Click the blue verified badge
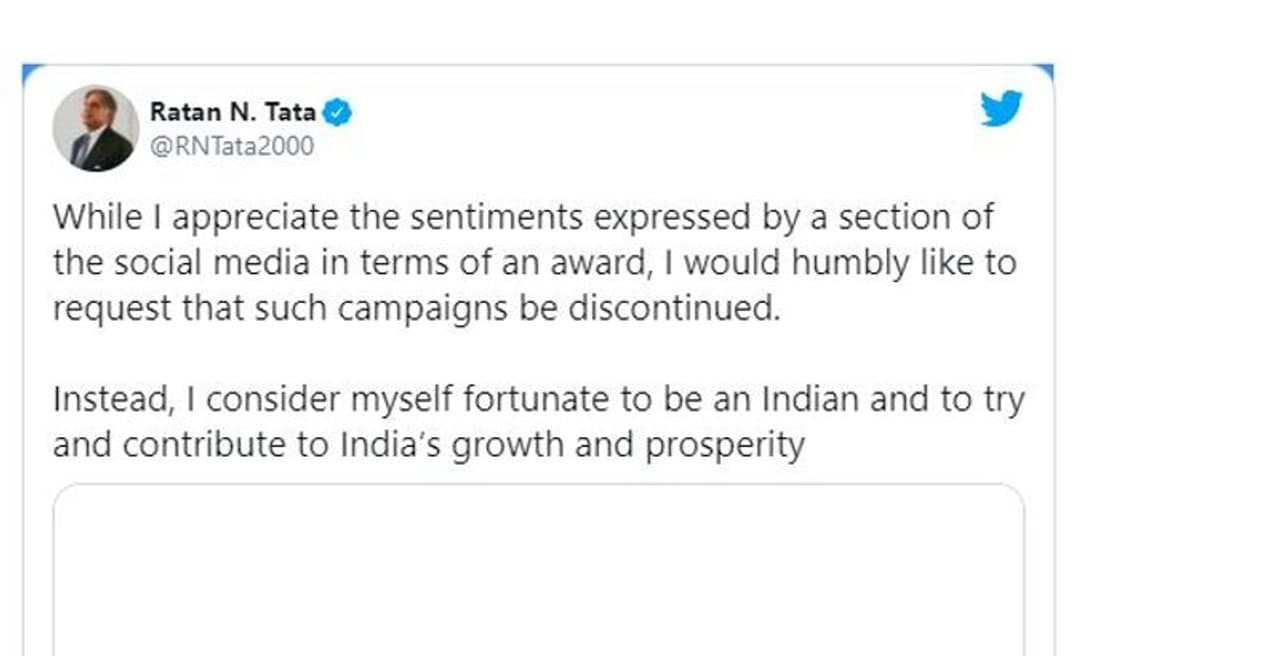Viewport: 1280px width, 656px height. pos(339,112)
